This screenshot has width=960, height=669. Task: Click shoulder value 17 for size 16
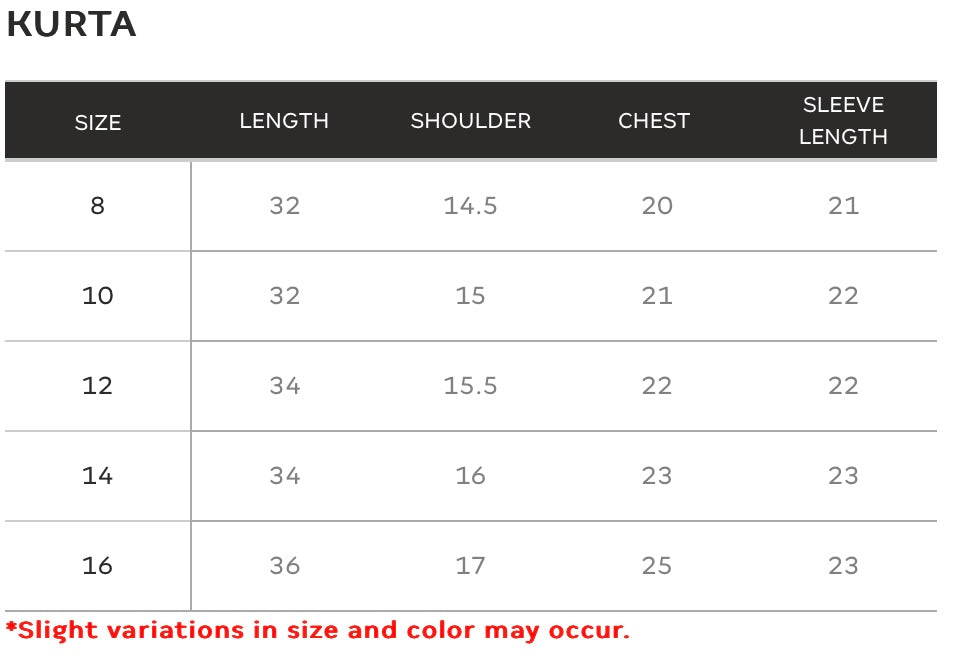470,566
